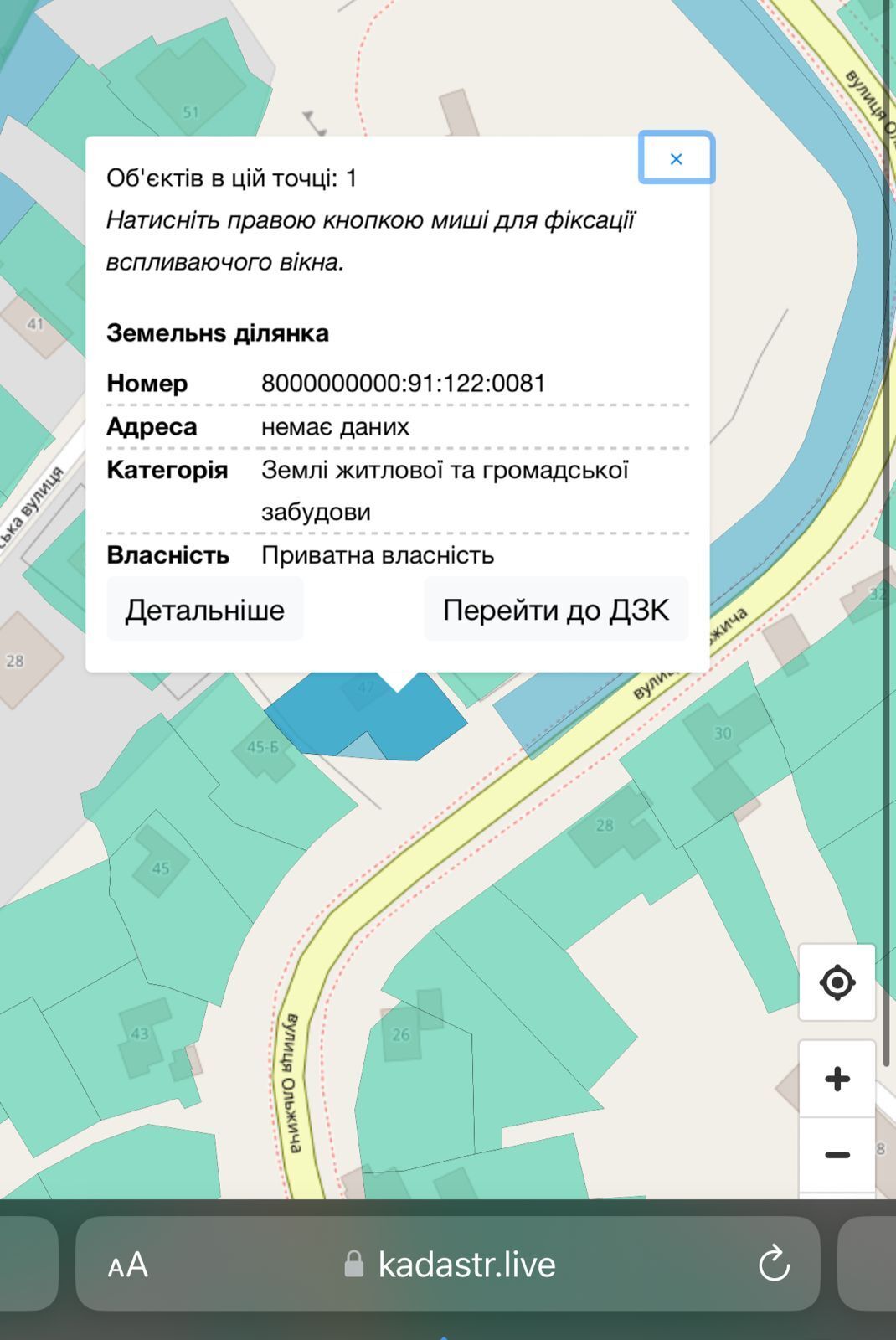Click the Номер field label
The image size is (896, 1340).
147,384
